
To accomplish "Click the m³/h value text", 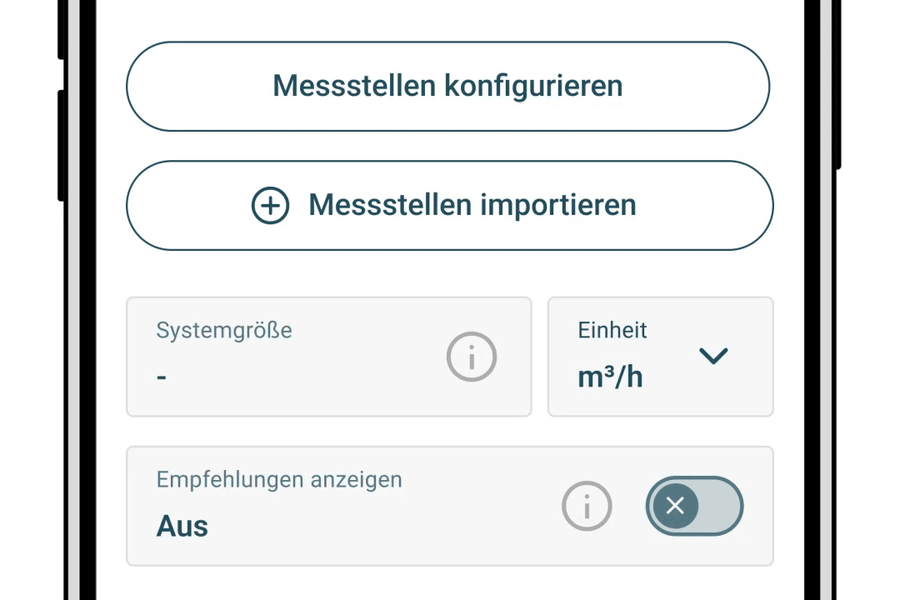I will pos(608,378).
